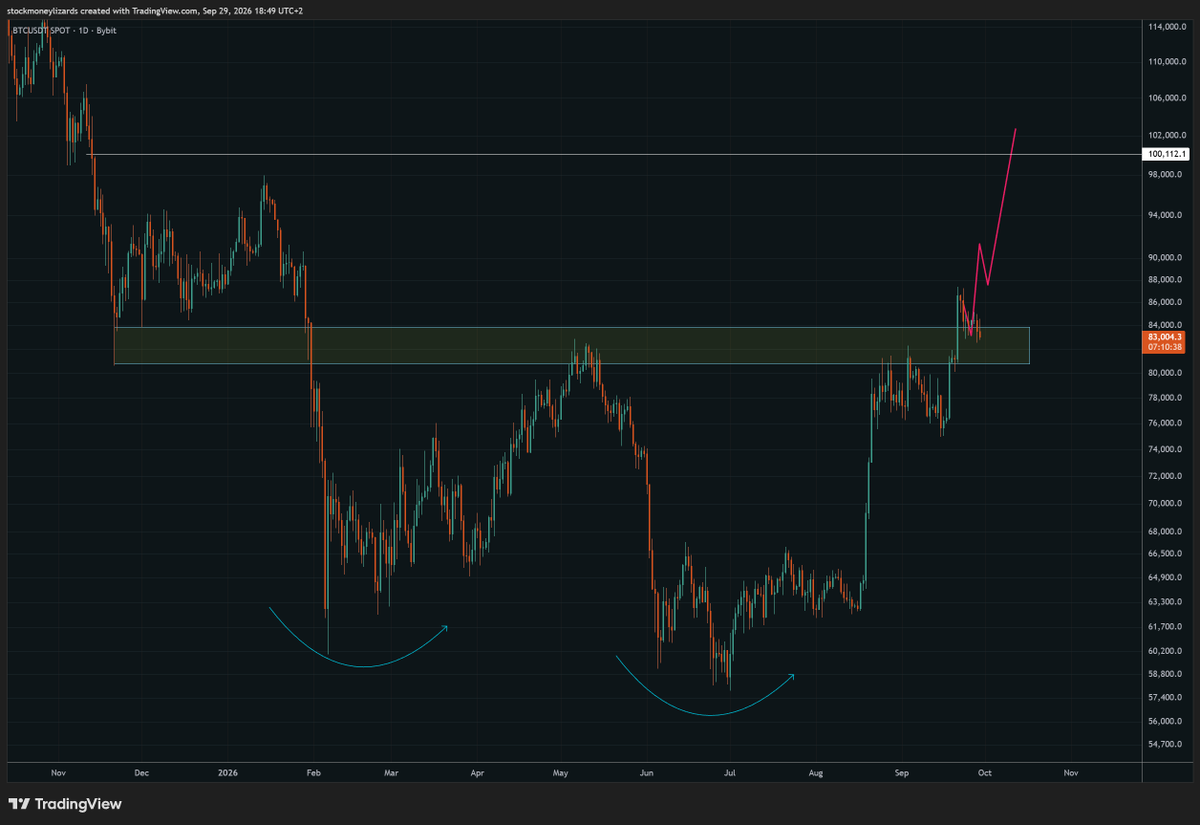
Task: Click the 102,000.0 price axis label
Action: pos(1167,135)
